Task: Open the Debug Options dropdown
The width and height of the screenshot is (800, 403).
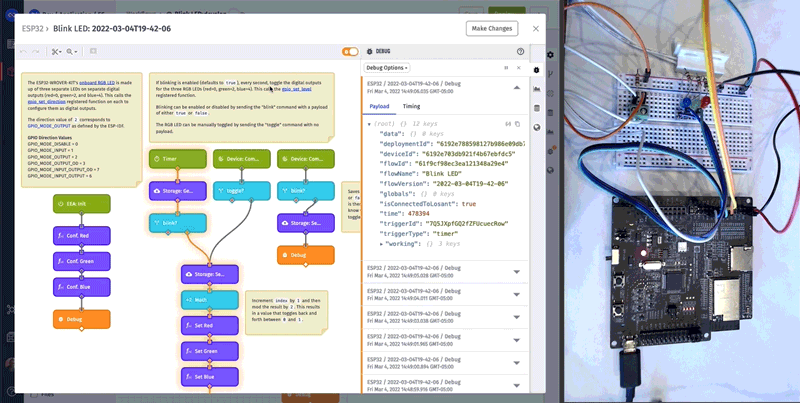Action: click(387, 68)
